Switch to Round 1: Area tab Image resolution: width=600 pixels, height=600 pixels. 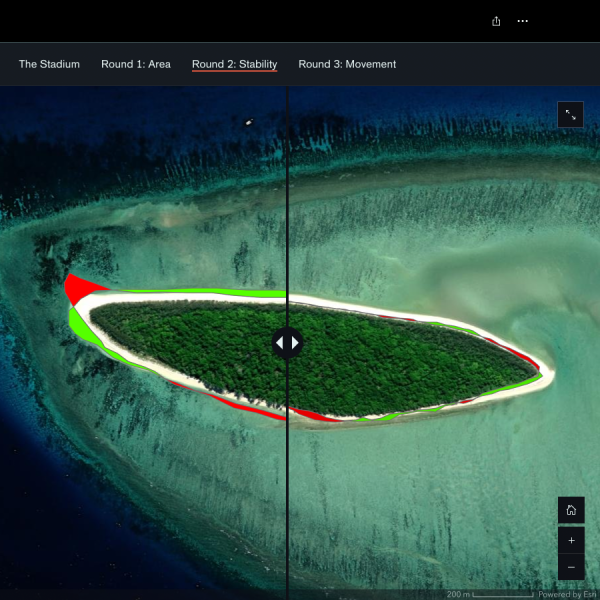[x=136, y=64]
